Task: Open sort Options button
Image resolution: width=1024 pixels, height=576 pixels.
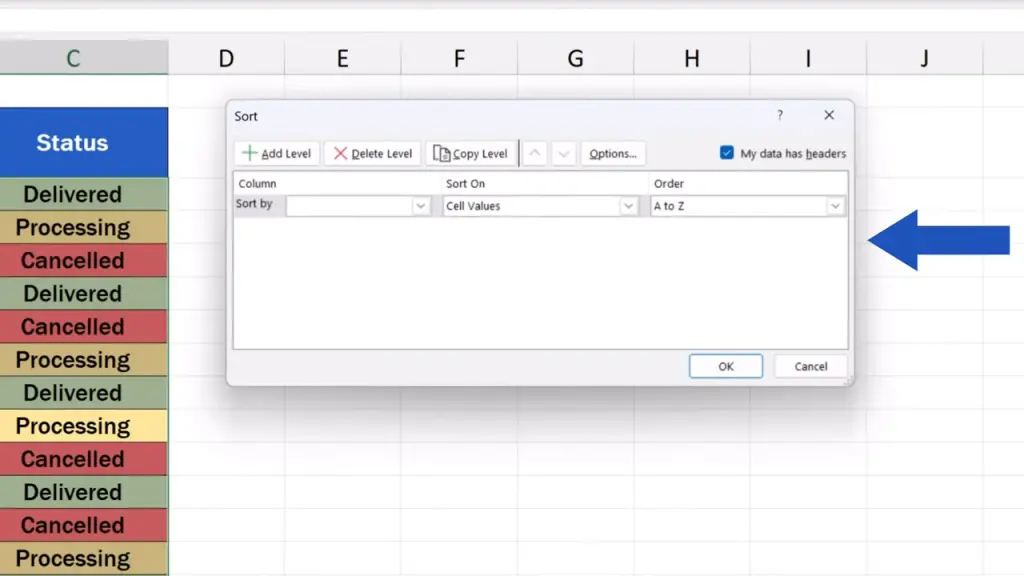Action: 613,154
